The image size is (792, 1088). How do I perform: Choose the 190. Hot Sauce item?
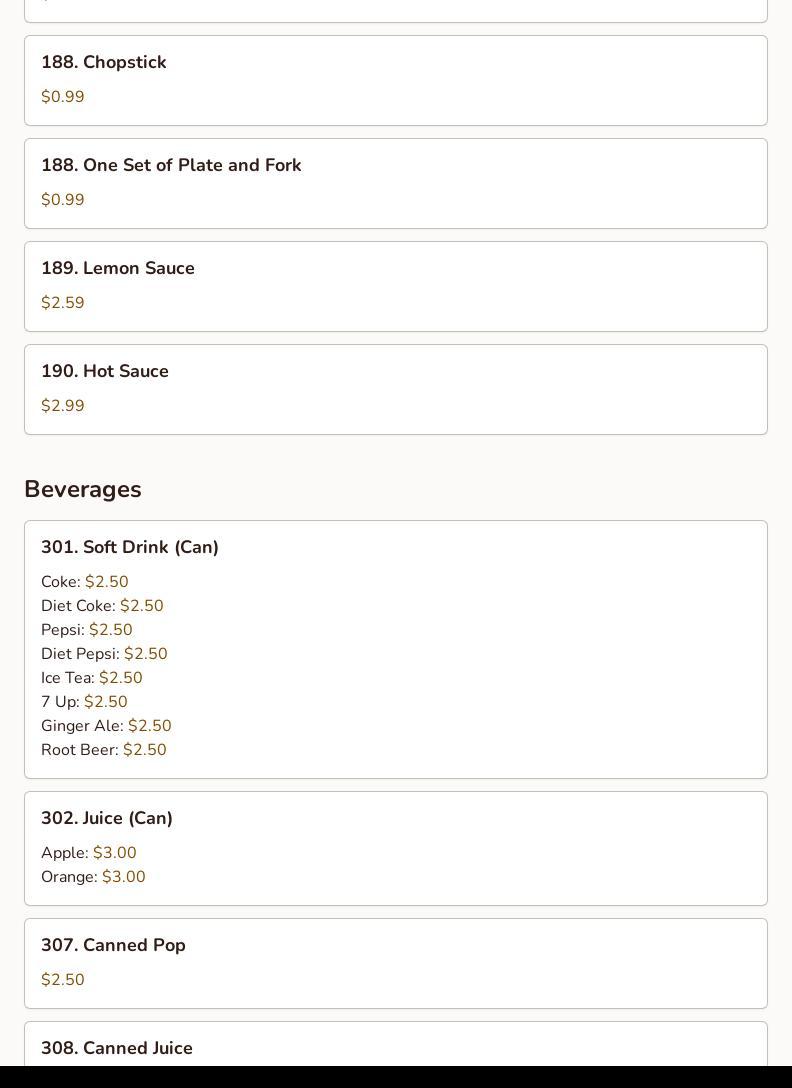105,371
